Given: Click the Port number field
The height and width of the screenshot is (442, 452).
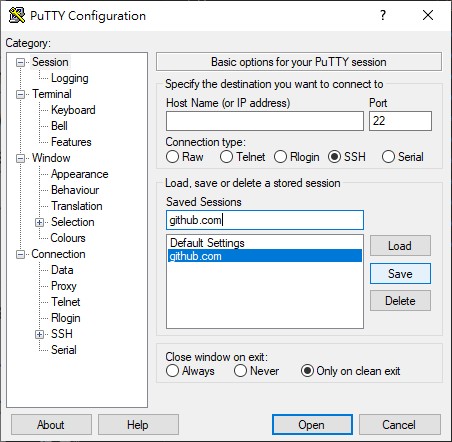Looking at the screenshot, I should pos(400,121).
